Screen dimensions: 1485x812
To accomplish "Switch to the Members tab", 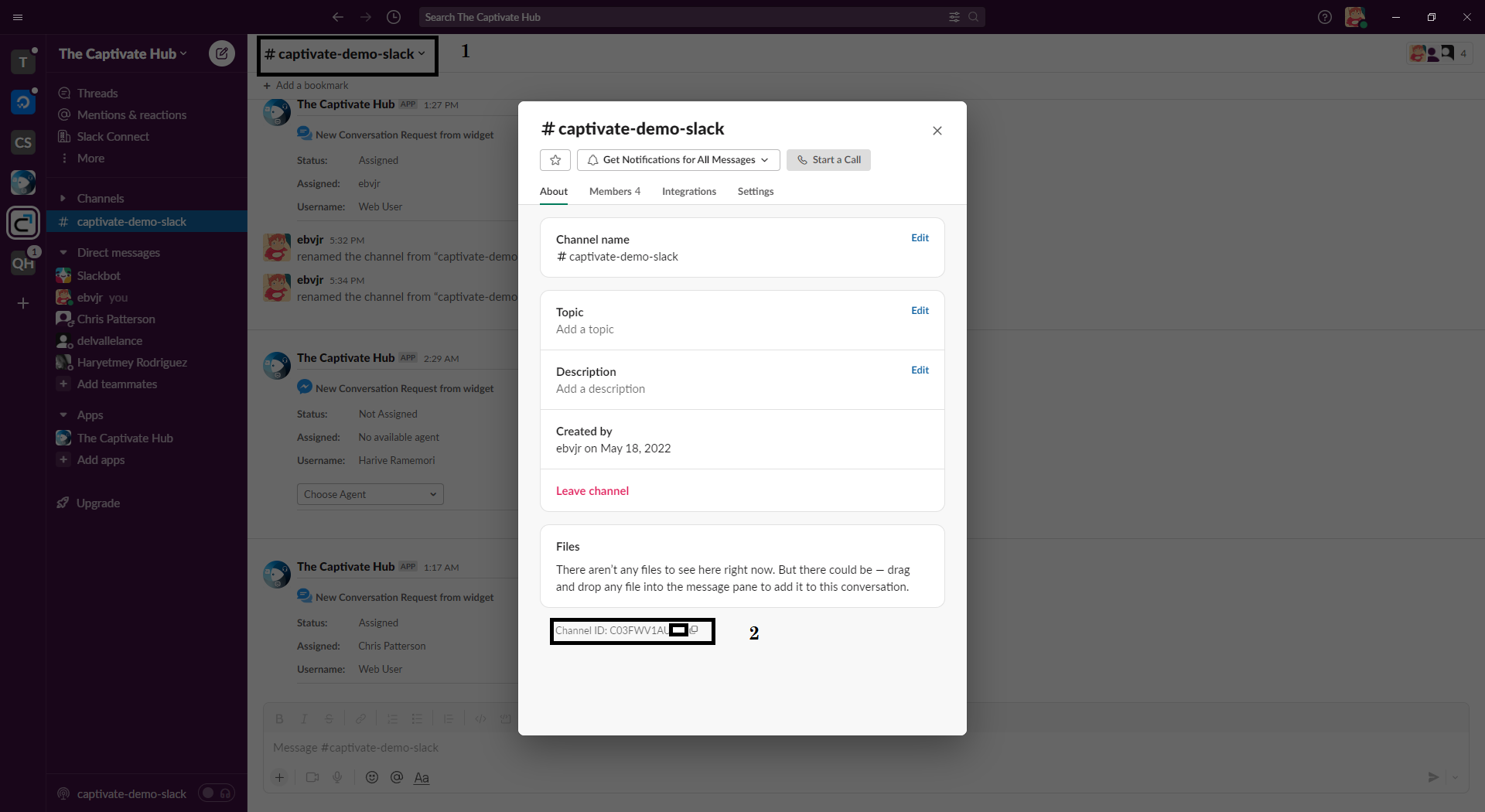I will point(614,192).
